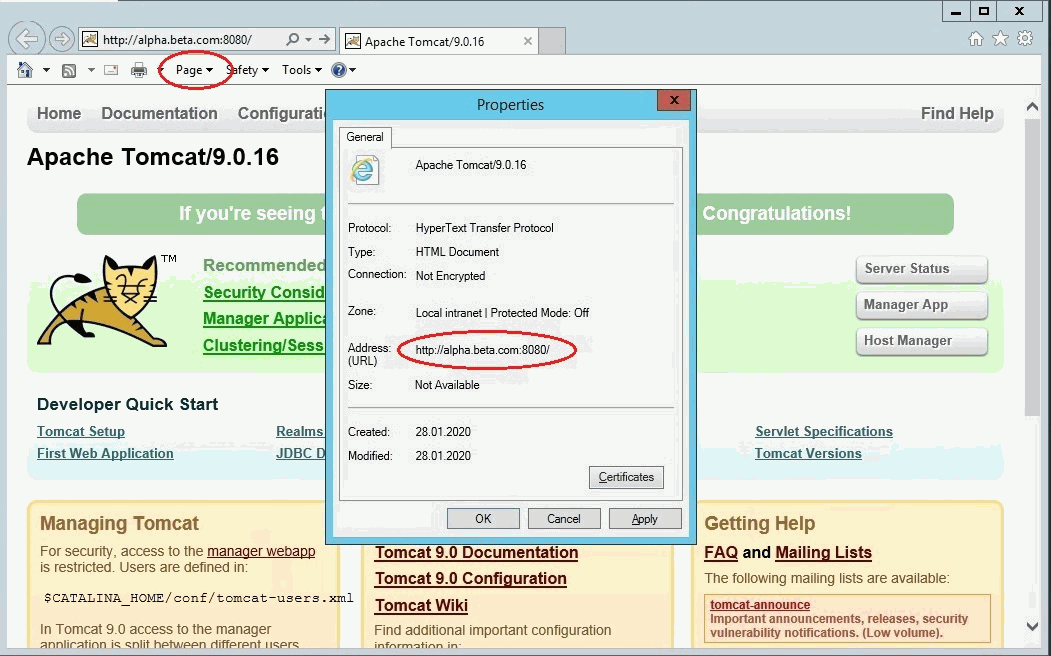Expand the Tools dropdown menu
This screenshot has height=656, width=1051.
point(301,70)
